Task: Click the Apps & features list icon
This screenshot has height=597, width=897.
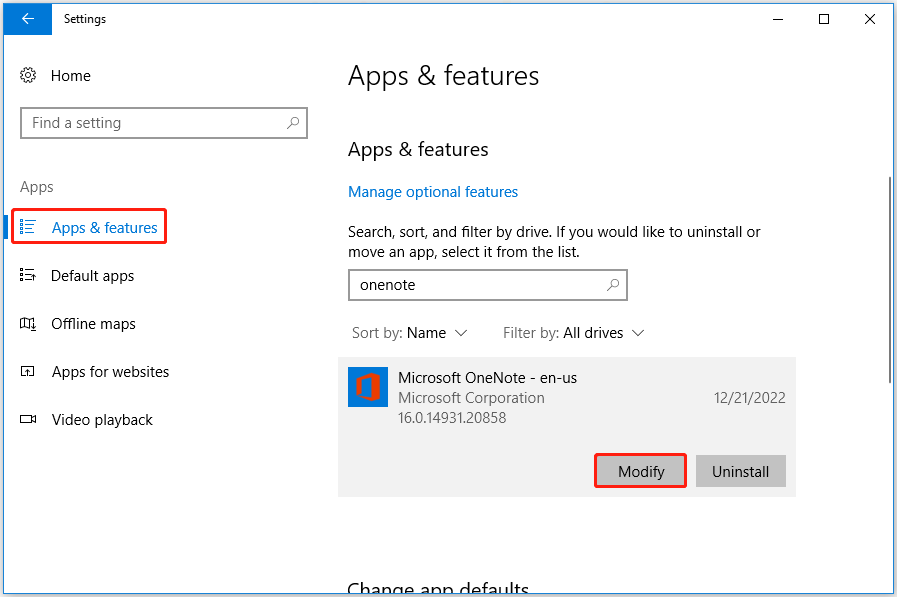Action: [27, 227]
